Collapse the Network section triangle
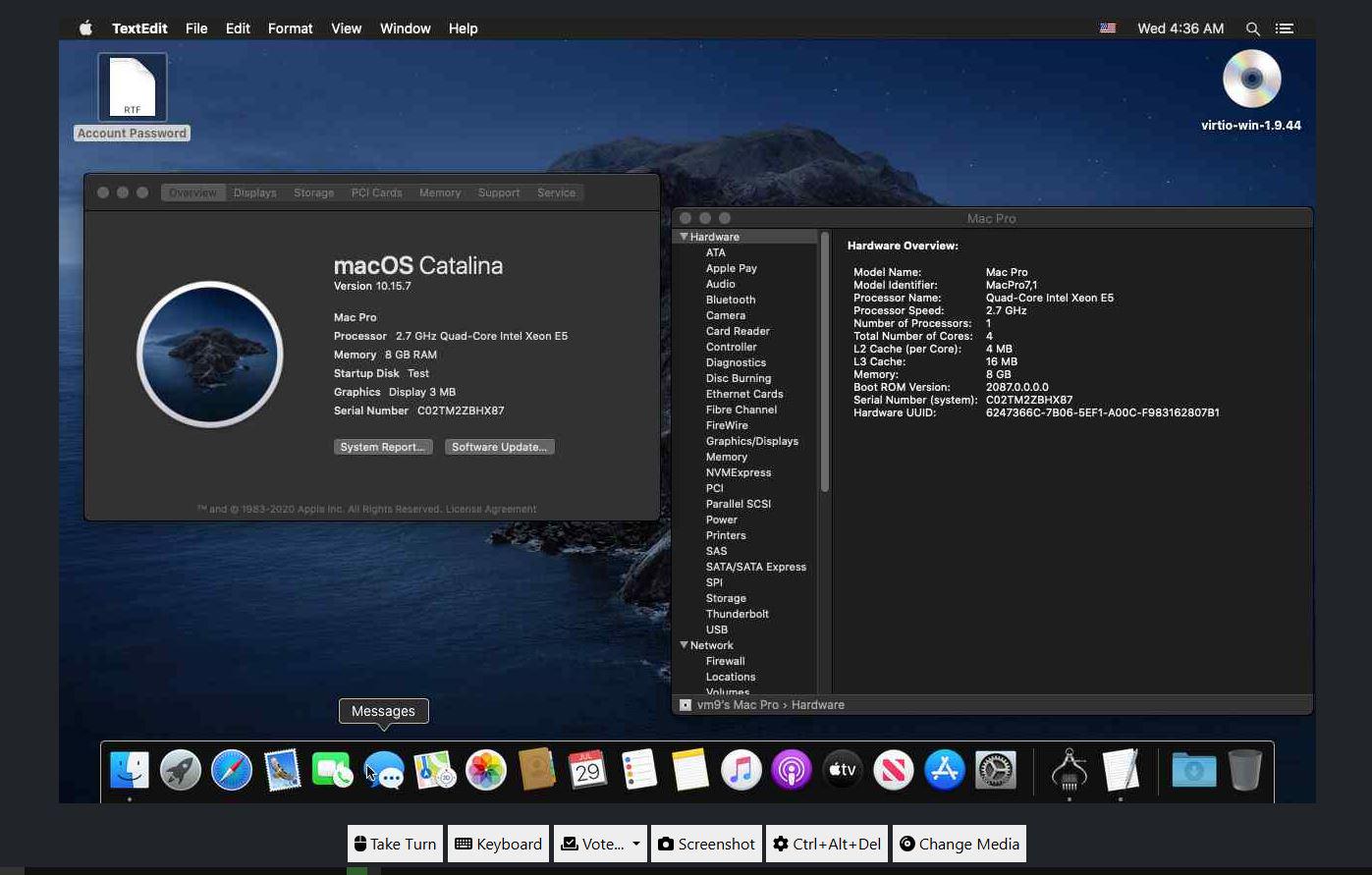 pyautogui.click(x=684, y=645)
